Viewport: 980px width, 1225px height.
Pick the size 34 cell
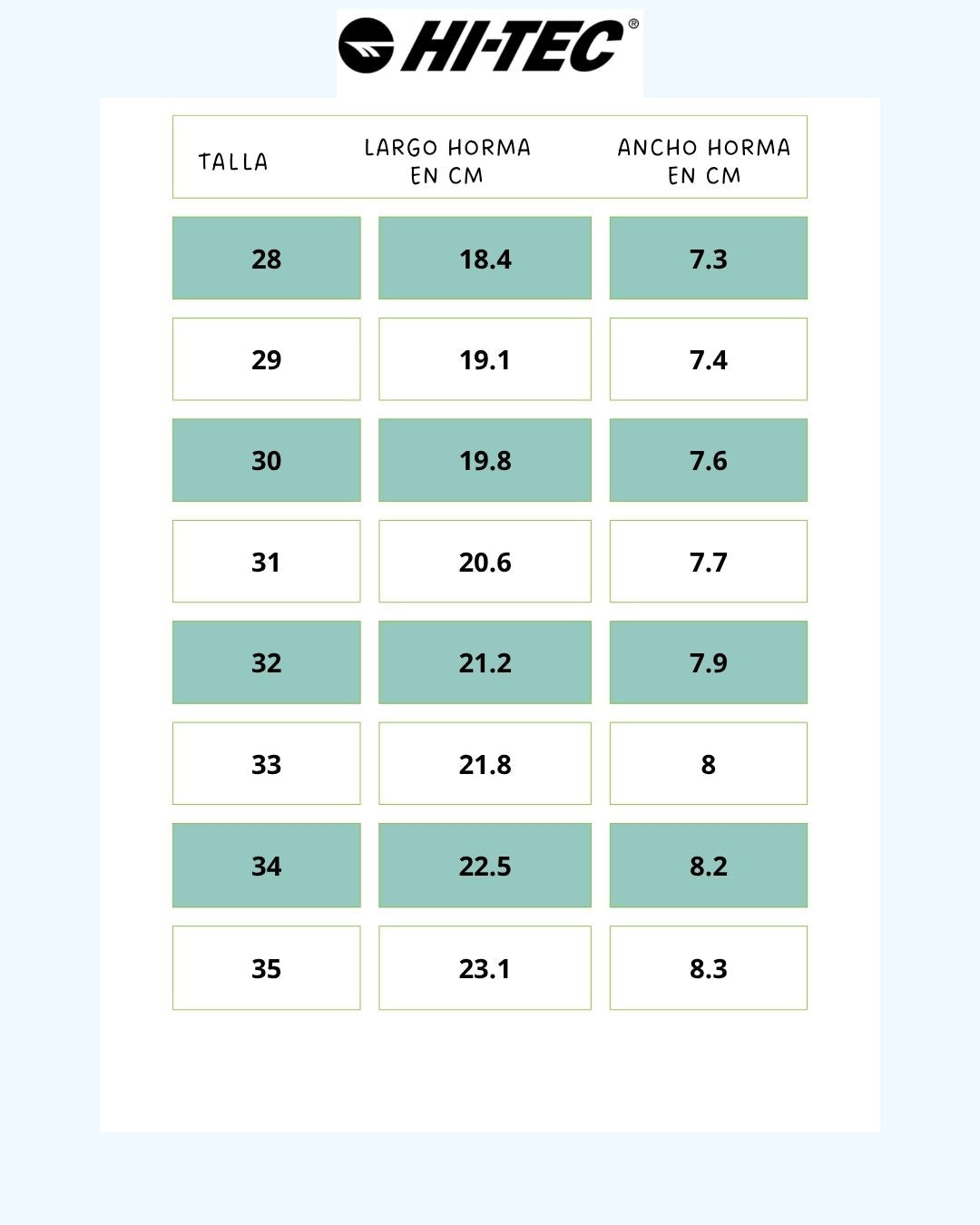pos(266,866)
